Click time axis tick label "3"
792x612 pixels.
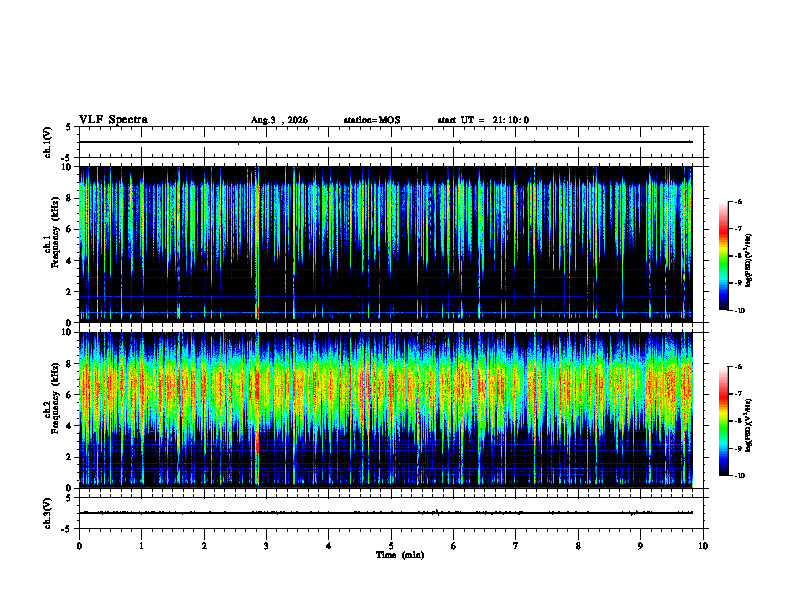(266, 546)
